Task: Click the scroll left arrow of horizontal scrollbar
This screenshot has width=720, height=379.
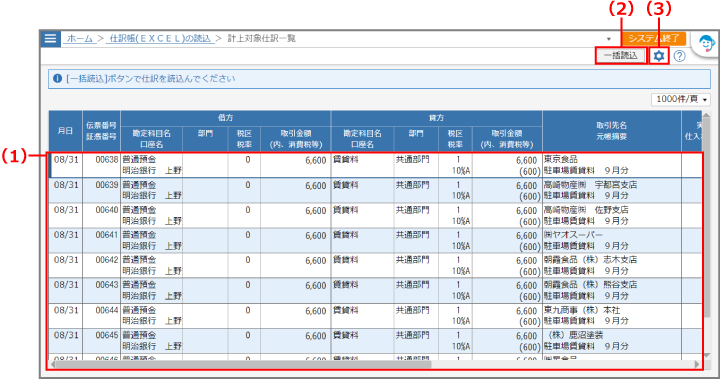Action: [52, 364]
